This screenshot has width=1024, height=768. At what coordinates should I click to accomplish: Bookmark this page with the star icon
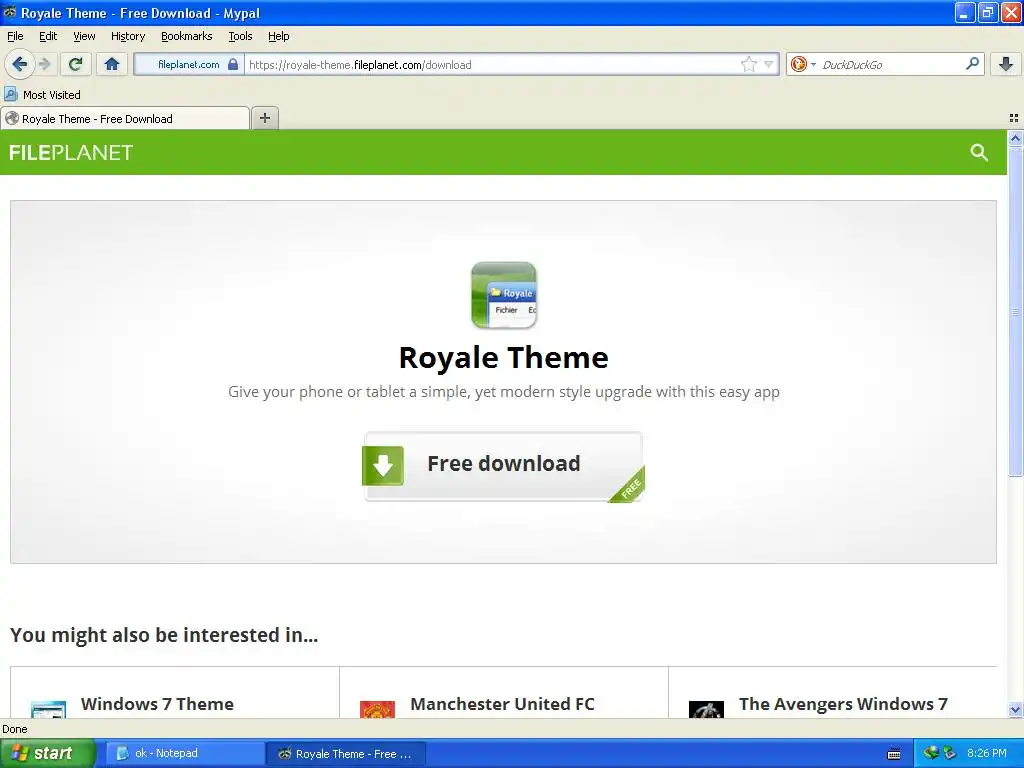(748, 64)
